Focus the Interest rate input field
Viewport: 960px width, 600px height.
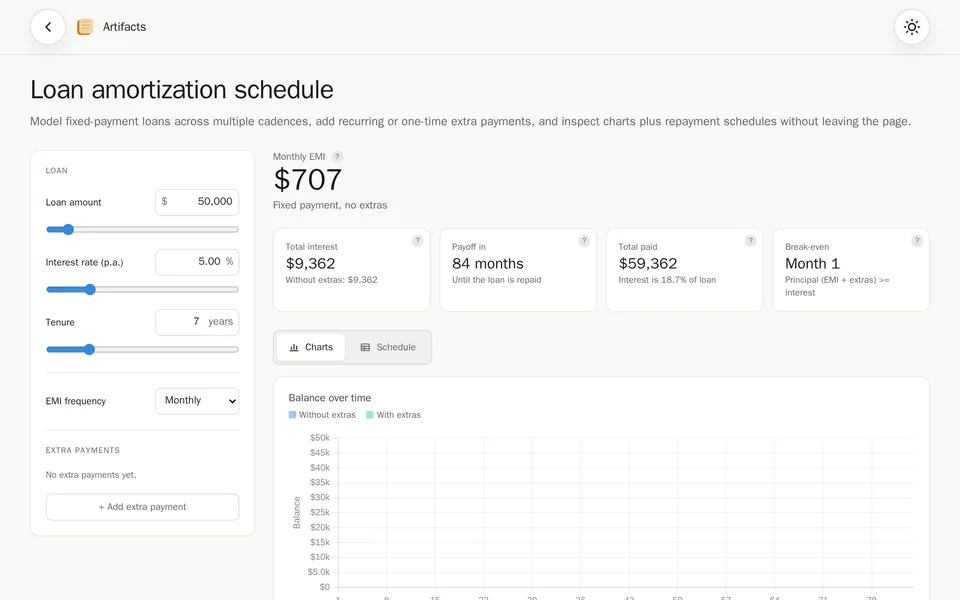coord(197,262)
